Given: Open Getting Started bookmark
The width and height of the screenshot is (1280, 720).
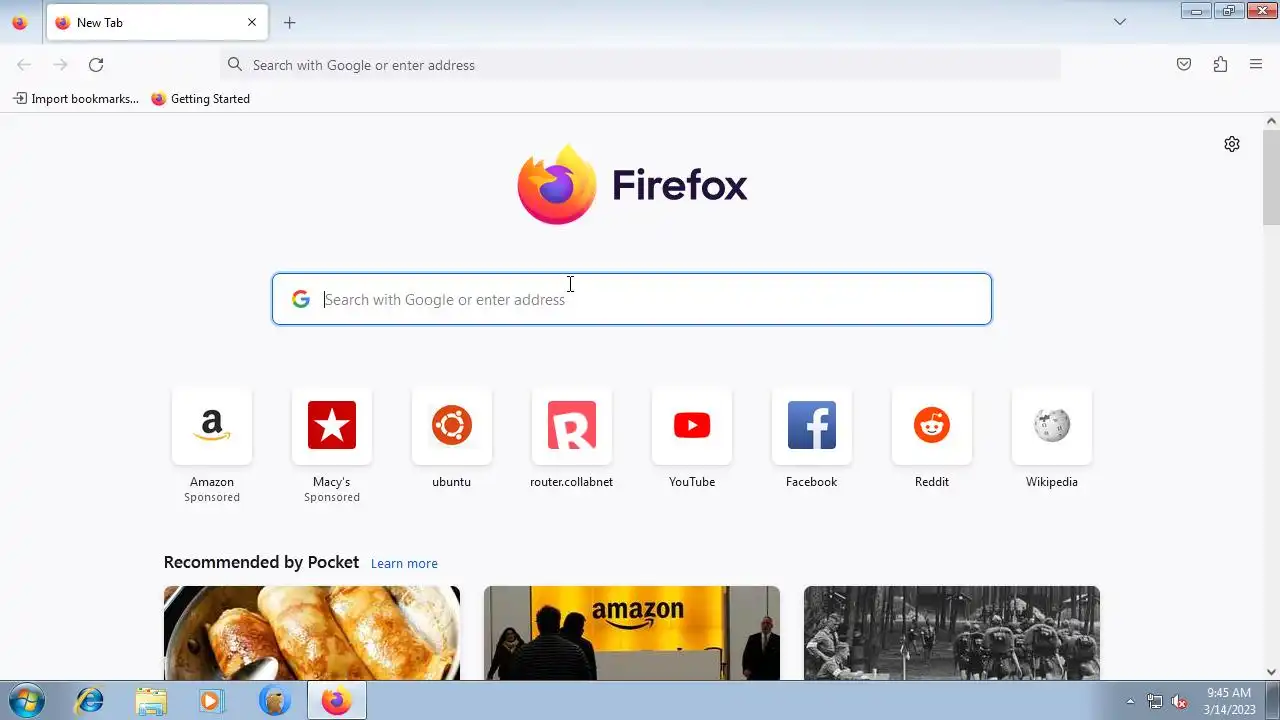Looking at the screenshot, I should pos(200,99).
